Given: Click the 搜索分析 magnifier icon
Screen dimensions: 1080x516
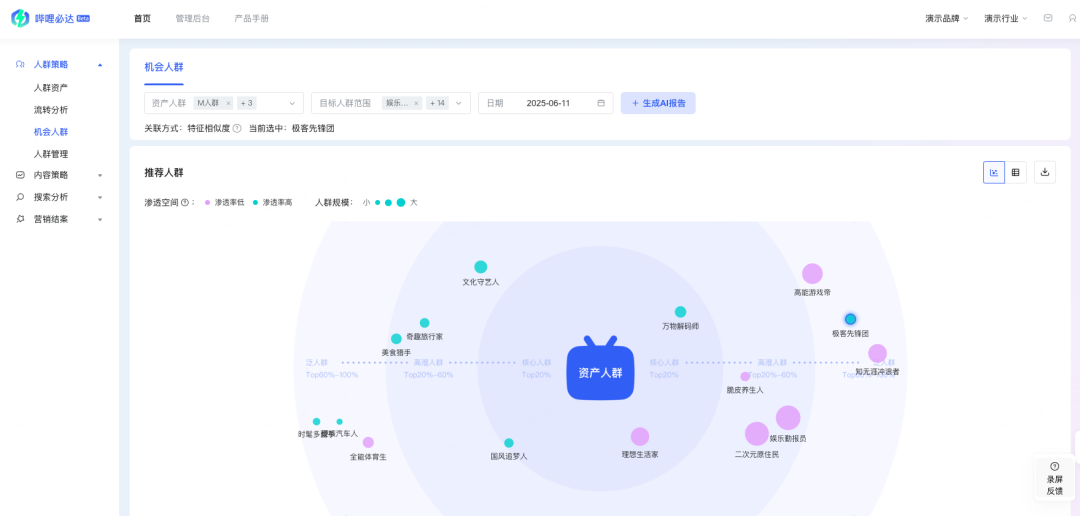Looking at the screenshot, I should pos(20,197).
